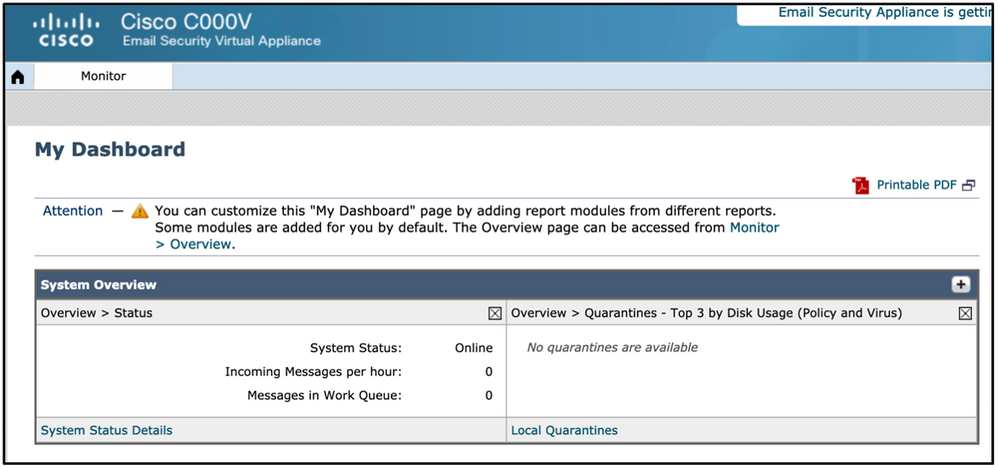Click the My Dashboard page heading
This screenshot has height=467, width=999.
pos(110,150)
